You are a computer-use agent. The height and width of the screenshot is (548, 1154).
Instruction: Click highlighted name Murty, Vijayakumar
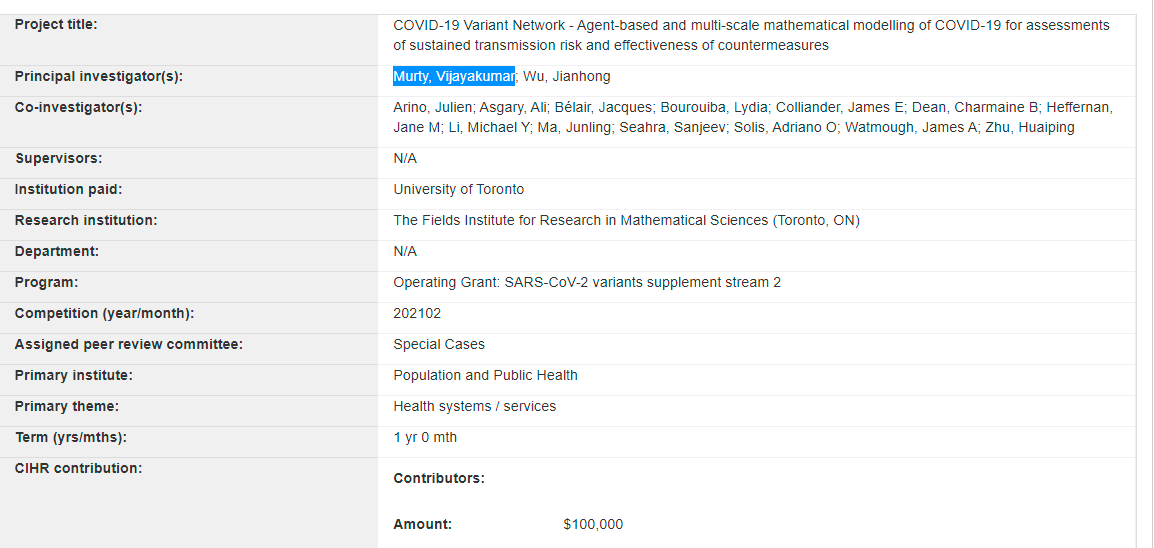pyautogui.click(x=453, y=76)
